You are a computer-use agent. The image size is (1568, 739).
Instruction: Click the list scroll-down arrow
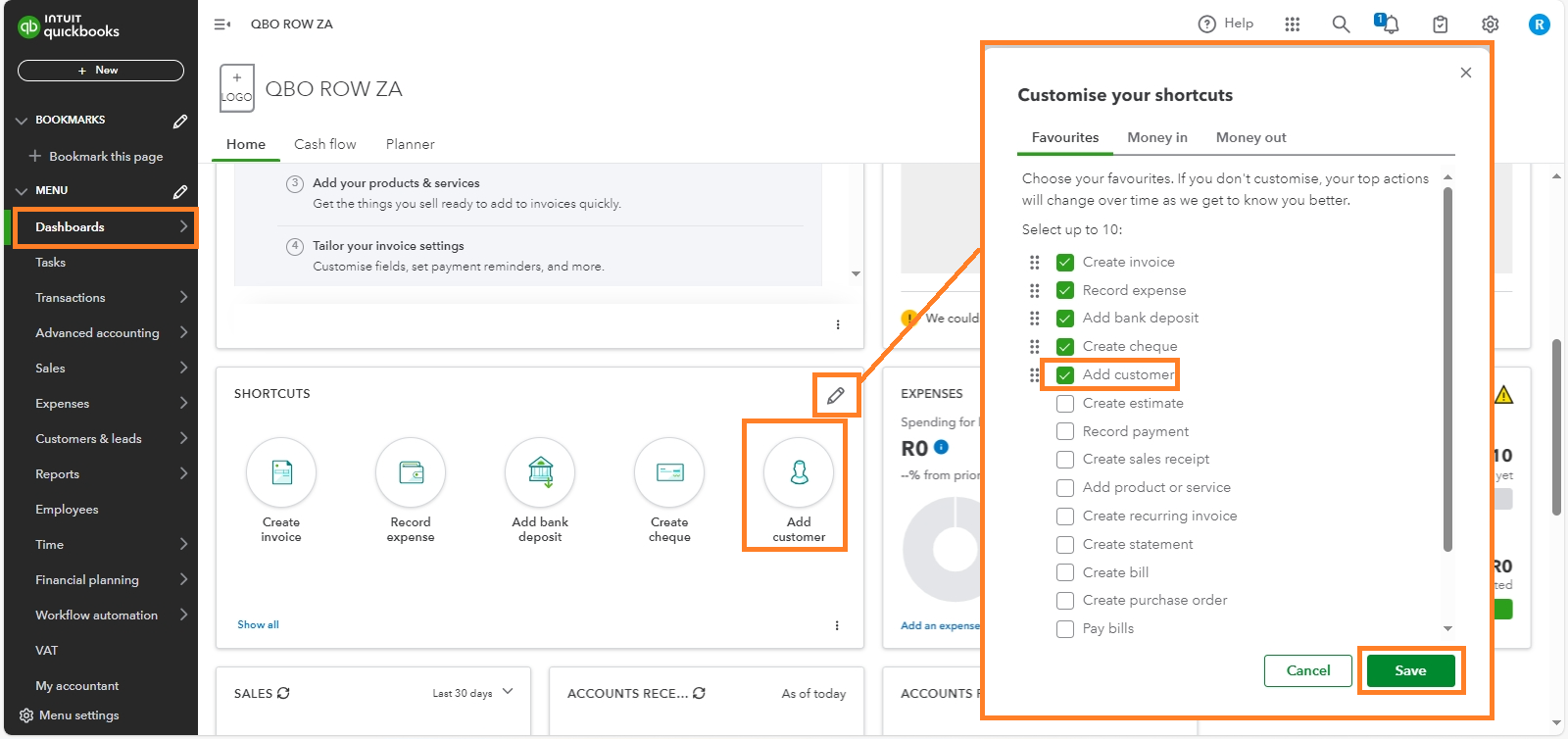point(1448,628)
